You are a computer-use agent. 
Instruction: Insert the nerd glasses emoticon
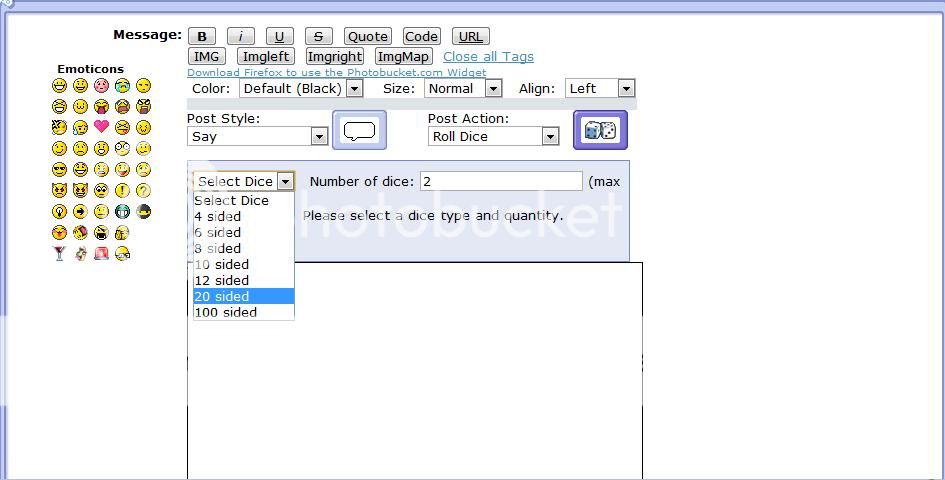coord(122,253)
